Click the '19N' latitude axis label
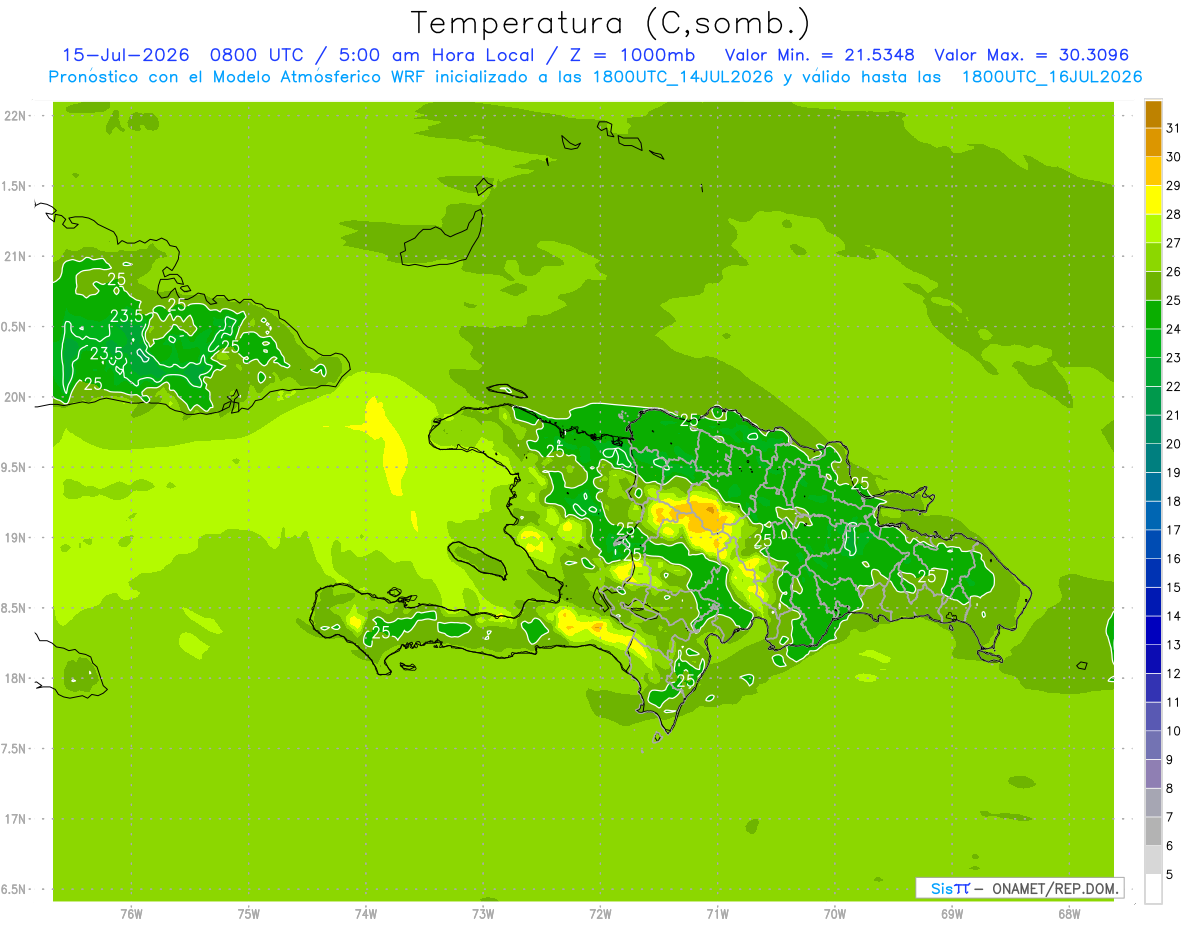 click(x=15, y=537)
